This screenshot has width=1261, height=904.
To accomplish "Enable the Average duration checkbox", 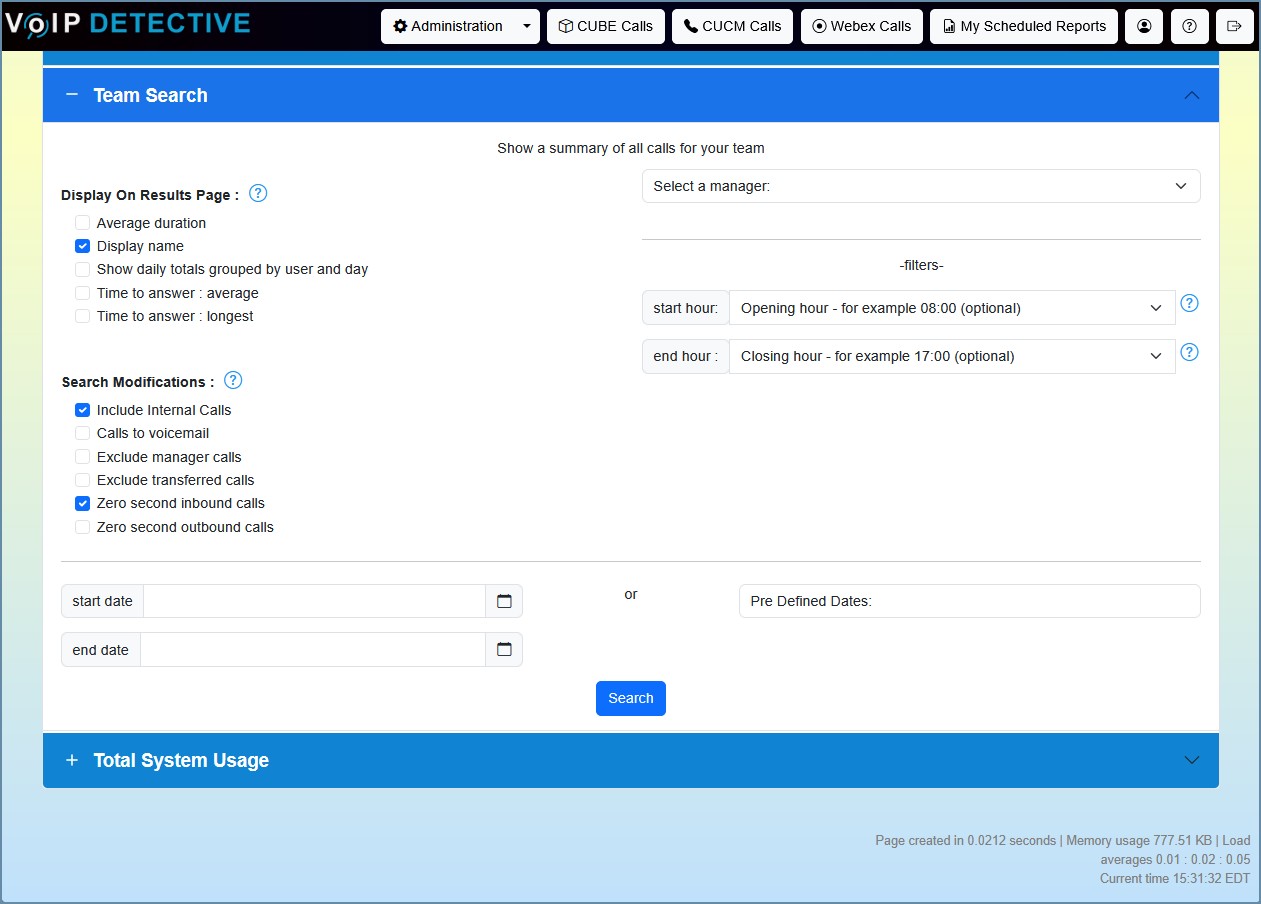I will (83, 223).
